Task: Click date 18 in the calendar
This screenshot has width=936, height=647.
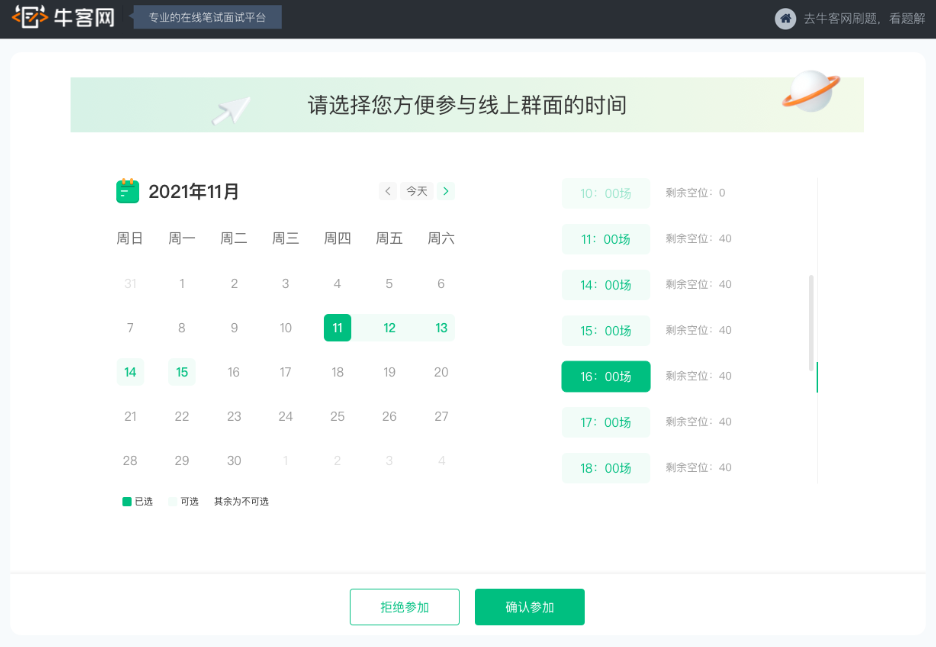Action: point(337,372)
